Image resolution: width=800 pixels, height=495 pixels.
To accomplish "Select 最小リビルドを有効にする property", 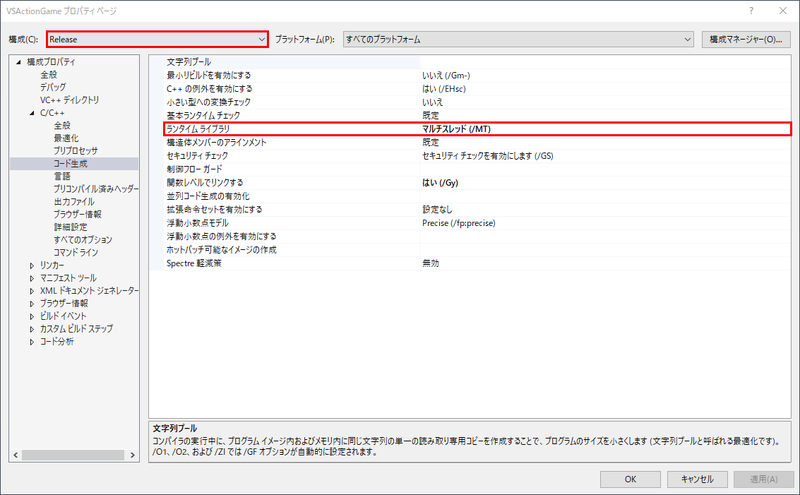I will point(209,76).
